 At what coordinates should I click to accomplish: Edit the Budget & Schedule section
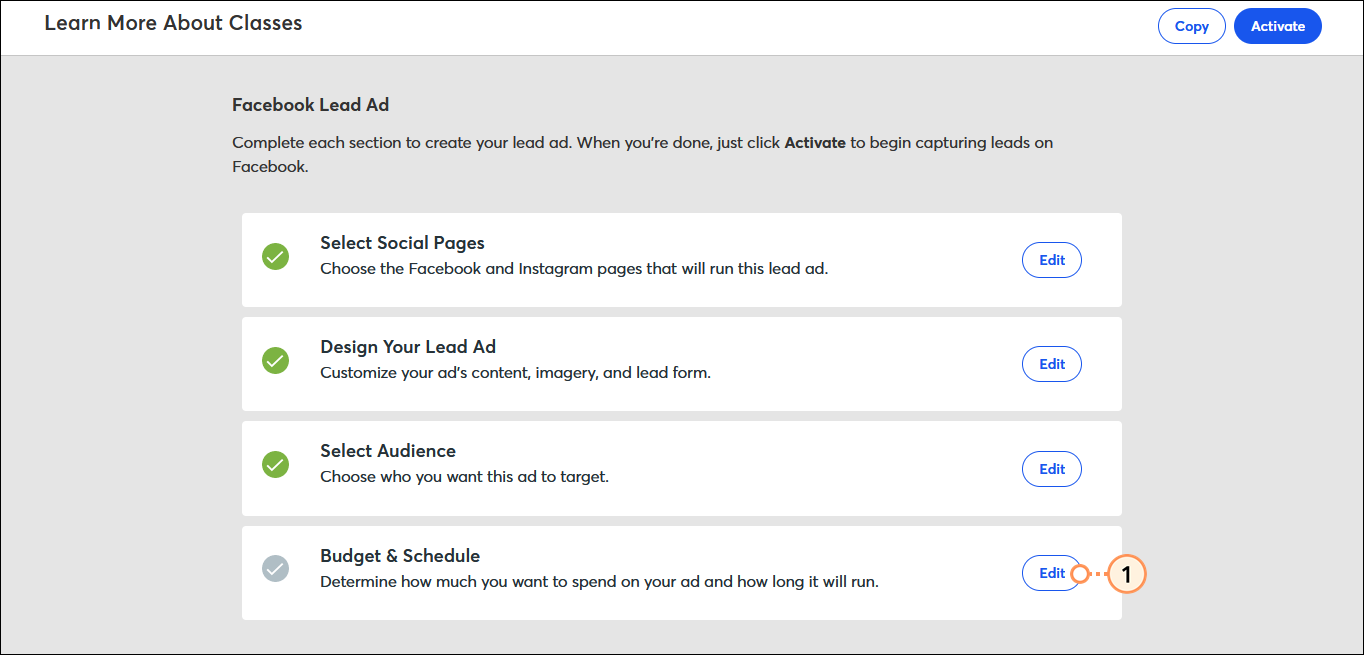1052,573
